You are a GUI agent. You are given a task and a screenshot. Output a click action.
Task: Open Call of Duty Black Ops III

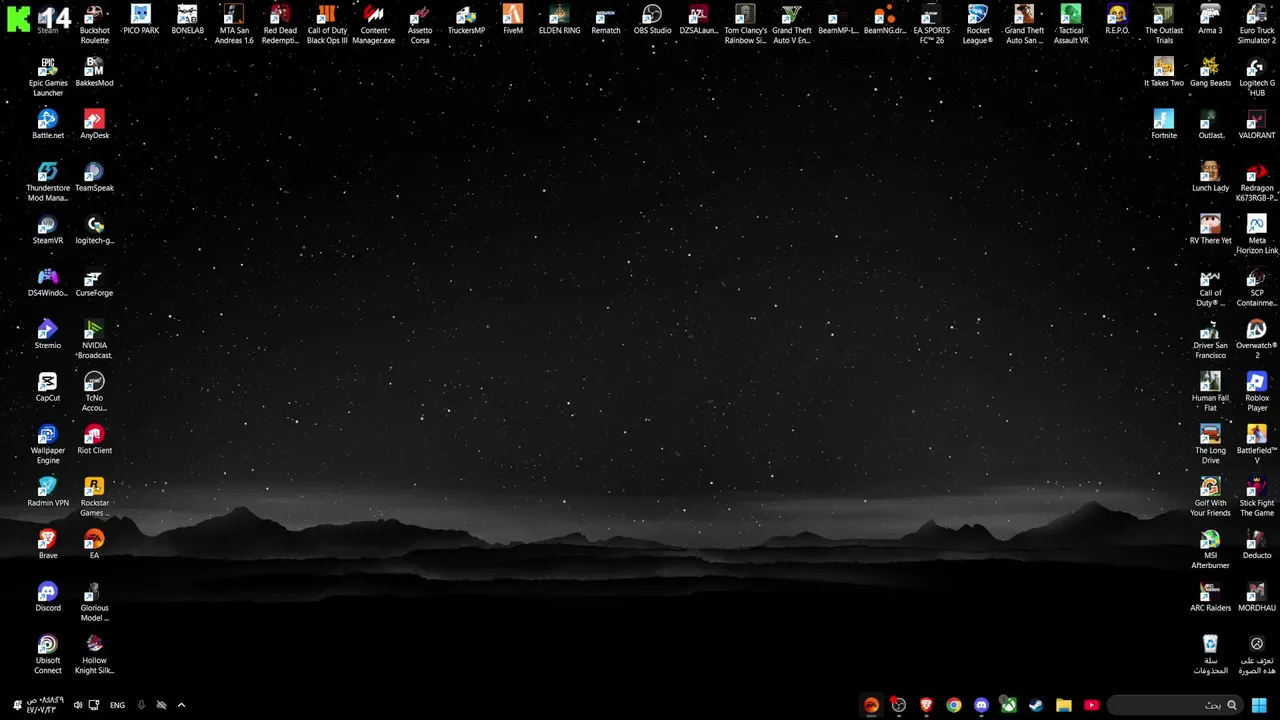pos(327,25)
